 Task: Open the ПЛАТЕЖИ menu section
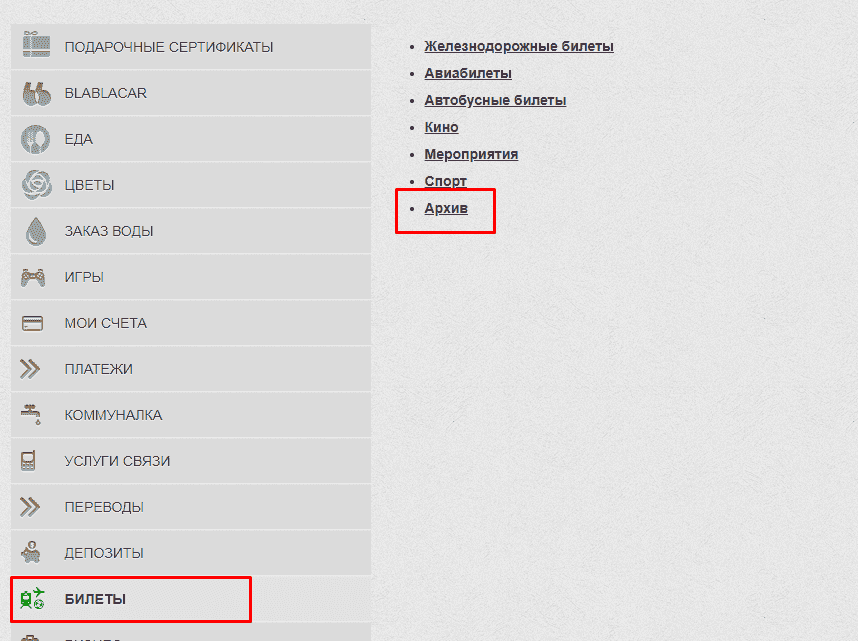point(98,369)
